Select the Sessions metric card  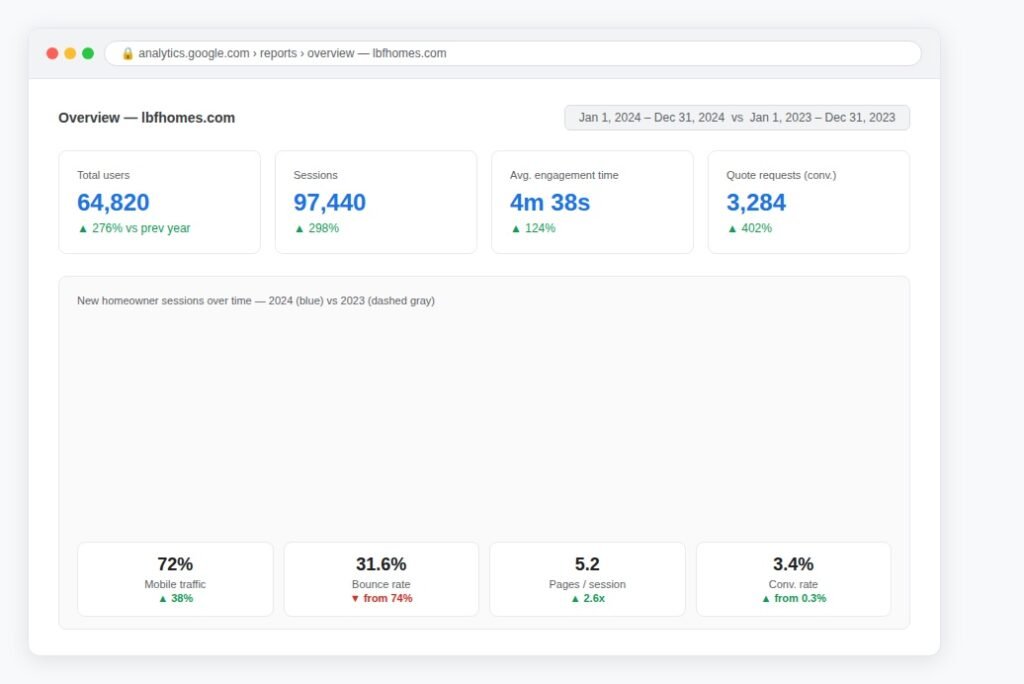(x=376, y=202)
